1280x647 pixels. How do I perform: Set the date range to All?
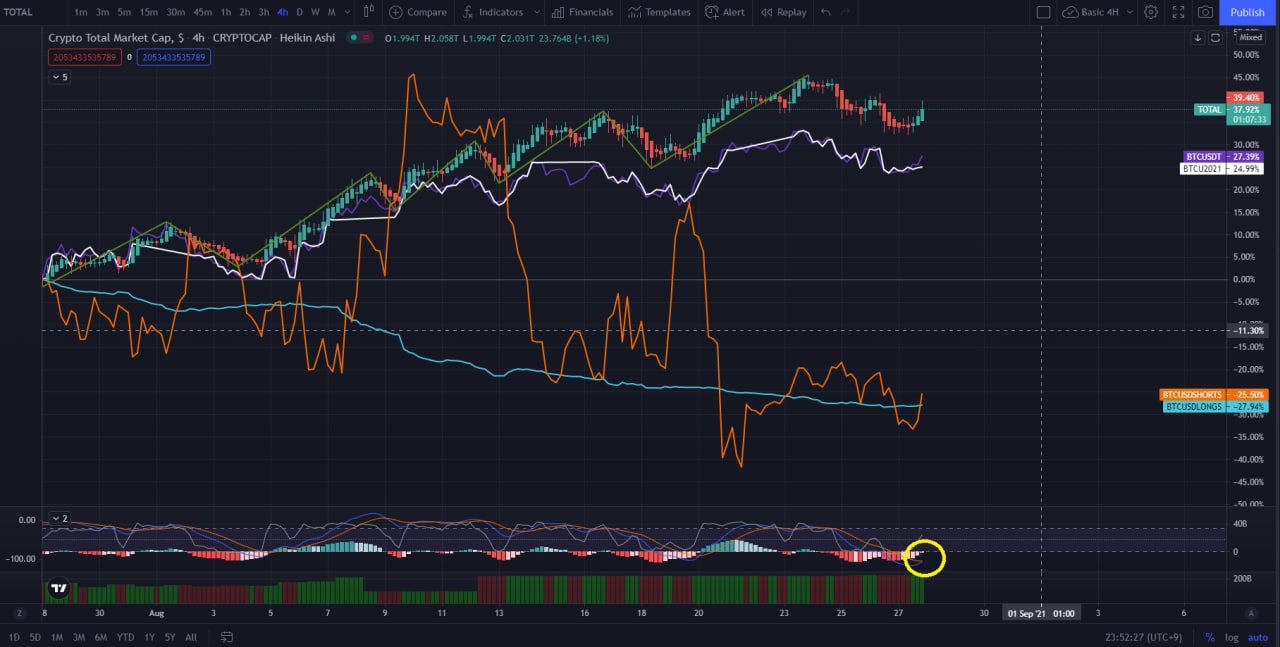pyautogui.click(x=191, y=637)
